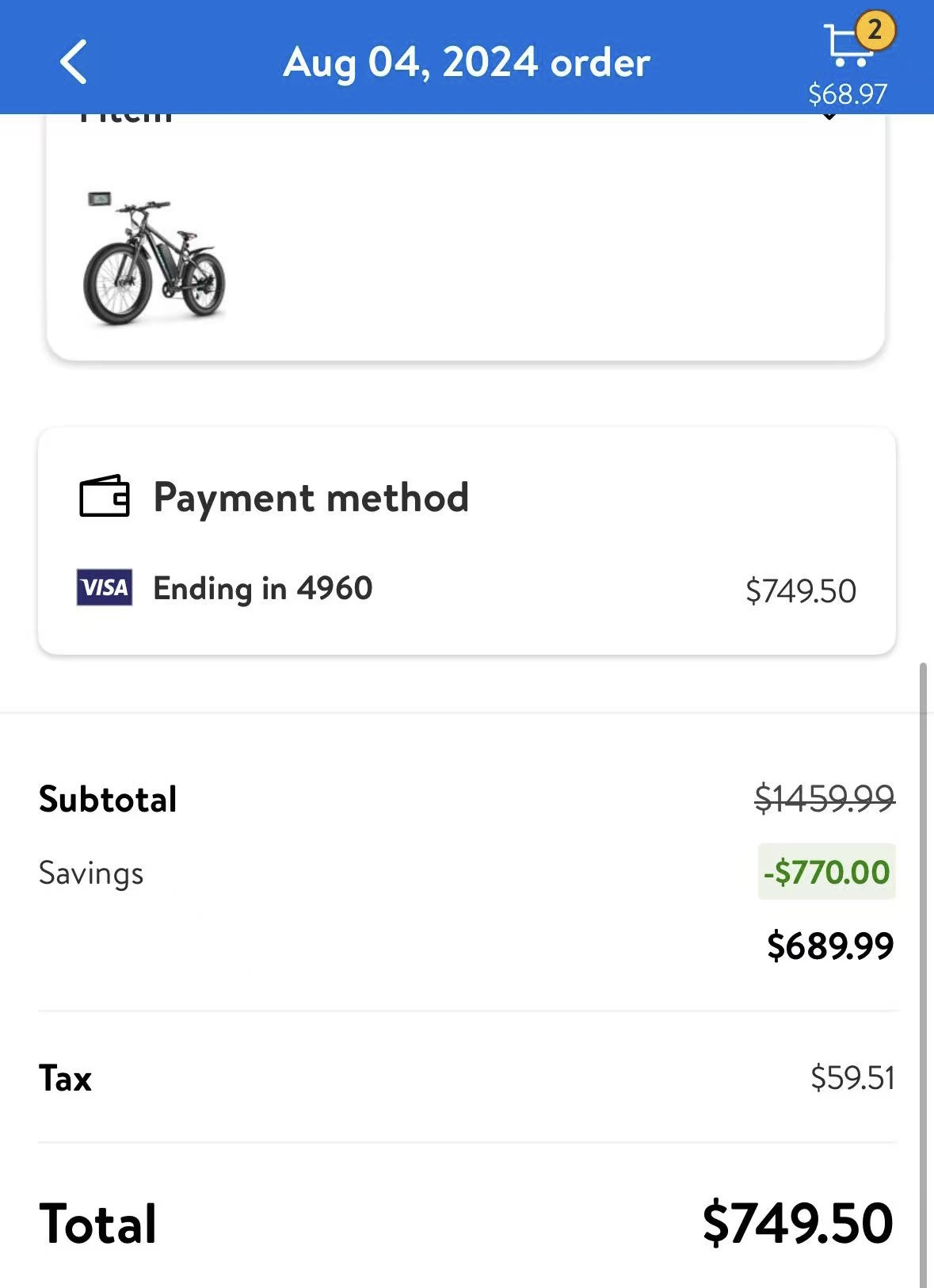Open the electric bike product thumbnail
Image resolution: width=934 pixels, height=1288 pixels.
pyautogui.click(x=154, y=259)
